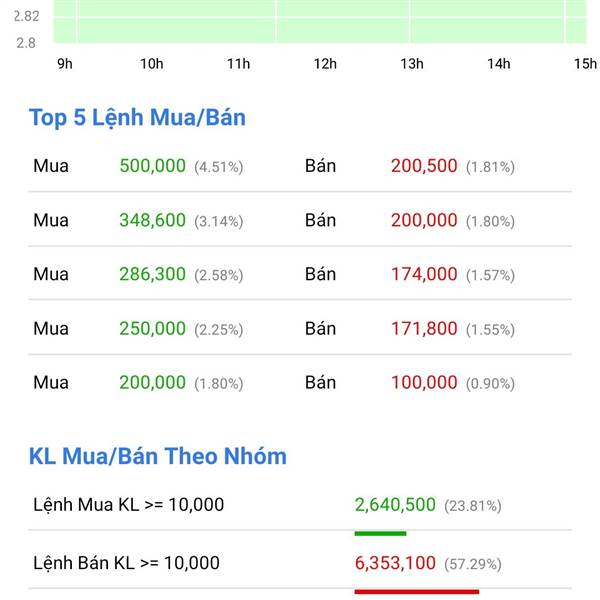This screenshot has width=600, height=600.
Task: Select the 100,000 sell order value
Action: pos(424,383)
